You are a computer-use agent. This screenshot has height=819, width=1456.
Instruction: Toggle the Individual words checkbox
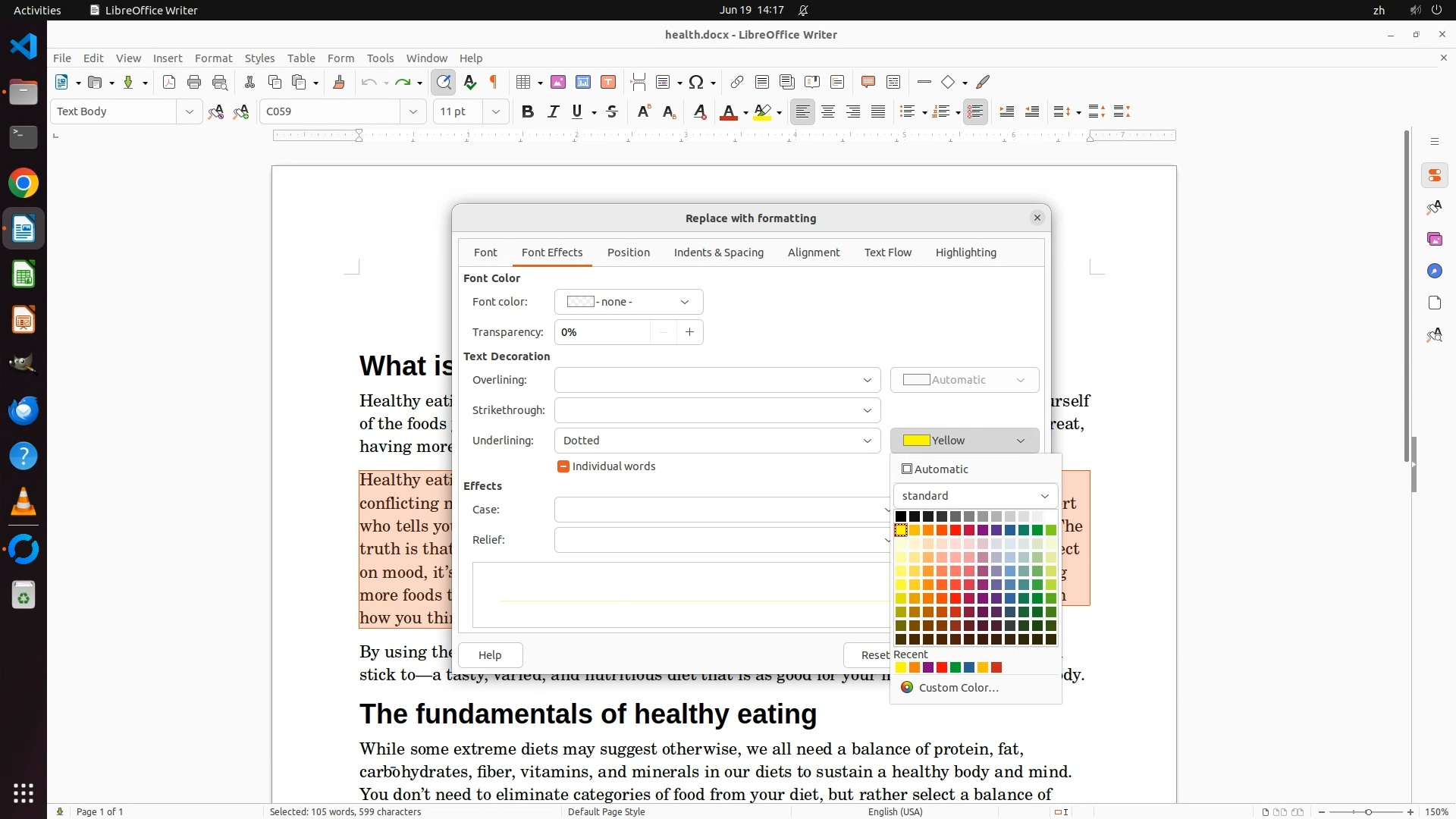563,466
